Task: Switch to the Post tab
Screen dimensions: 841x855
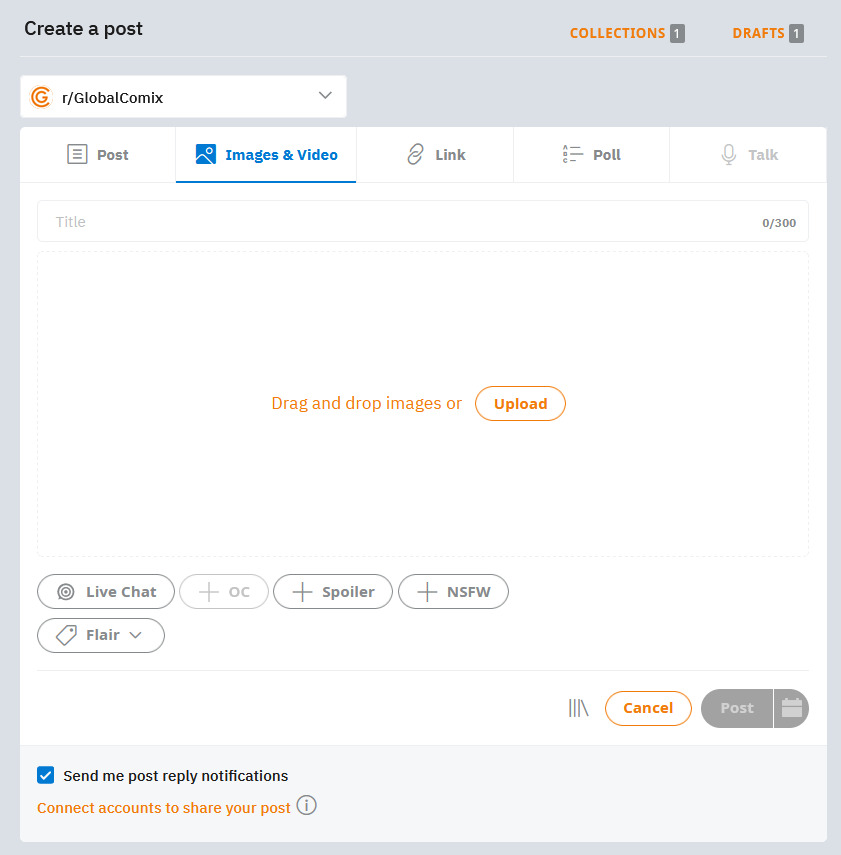Action: pyautogui.click(x=98, y=155)
